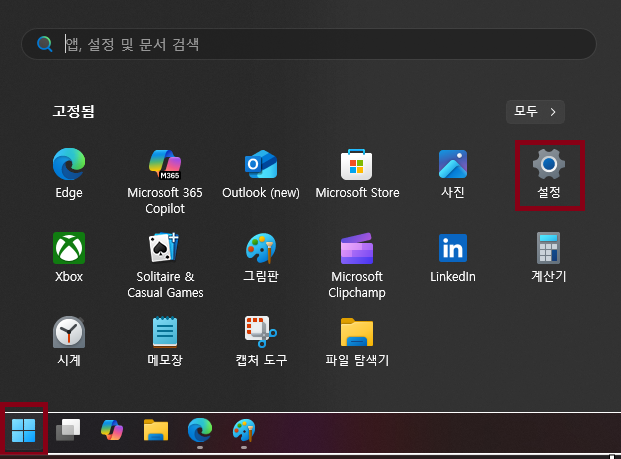Open 파일 탐색기 in pinned apps
The image size is (621, 459).
(x=357, y=341)
